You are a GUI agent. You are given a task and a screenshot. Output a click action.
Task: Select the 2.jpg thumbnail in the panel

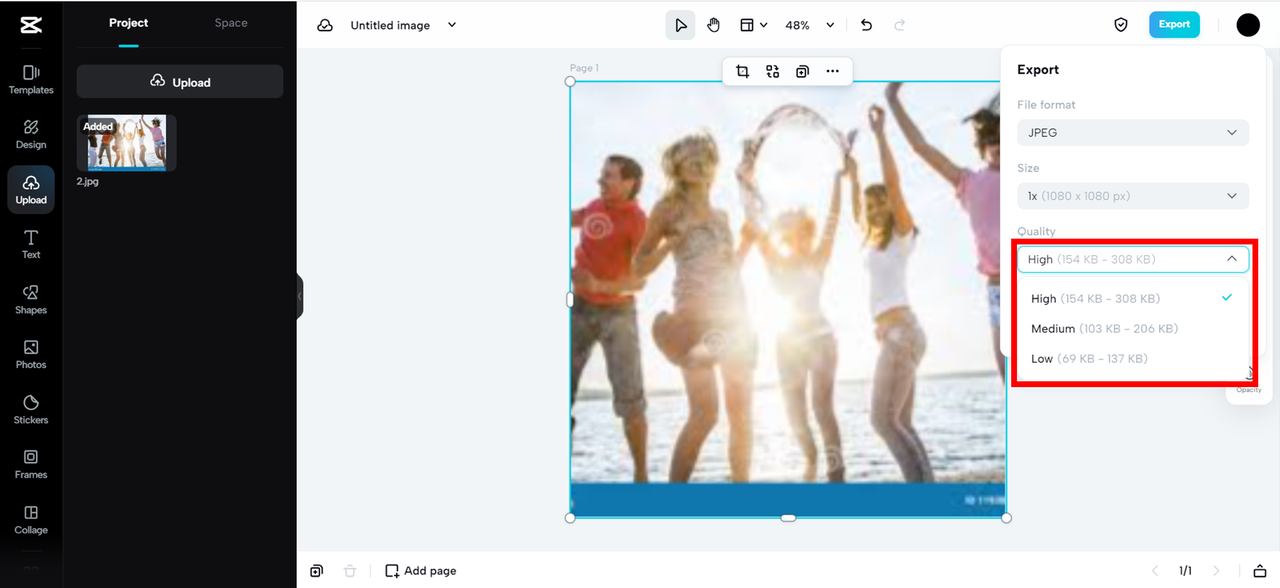[x=125, y=142]
